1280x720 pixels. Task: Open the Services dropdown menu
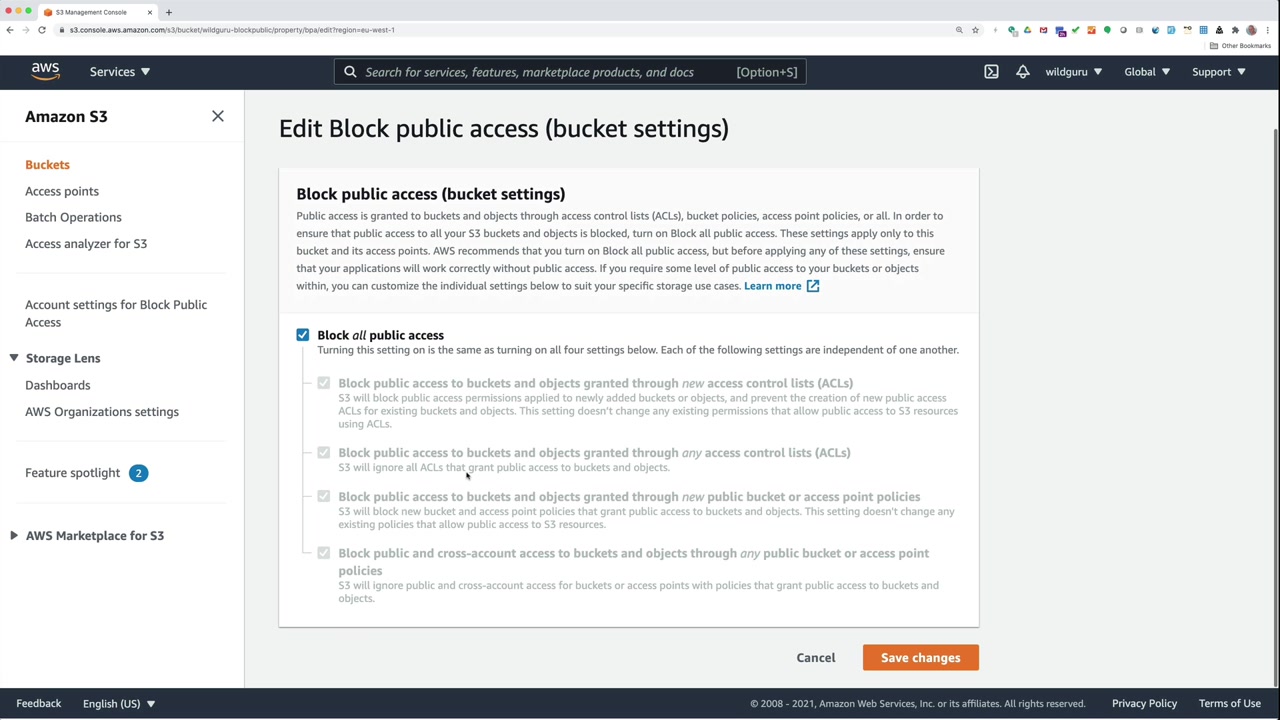point(119,72)
